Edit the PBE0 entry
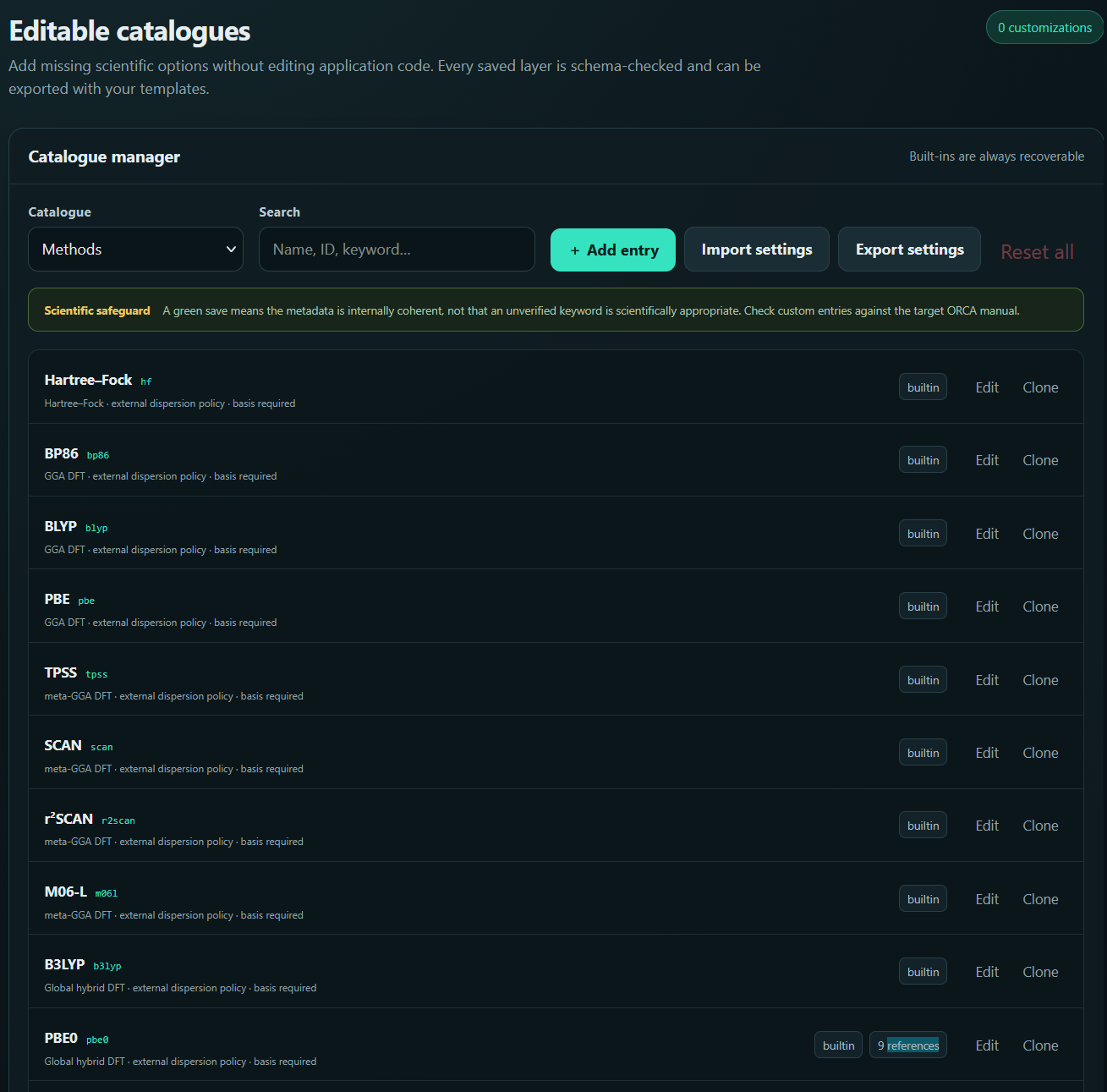Screen dimensions: 1107x1092 click(x=987, y=1045)
